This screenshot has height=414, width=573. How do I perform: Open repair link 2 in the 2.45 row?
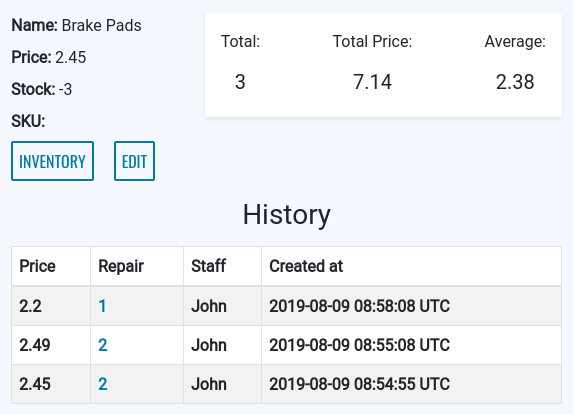(x=103, y=384)
